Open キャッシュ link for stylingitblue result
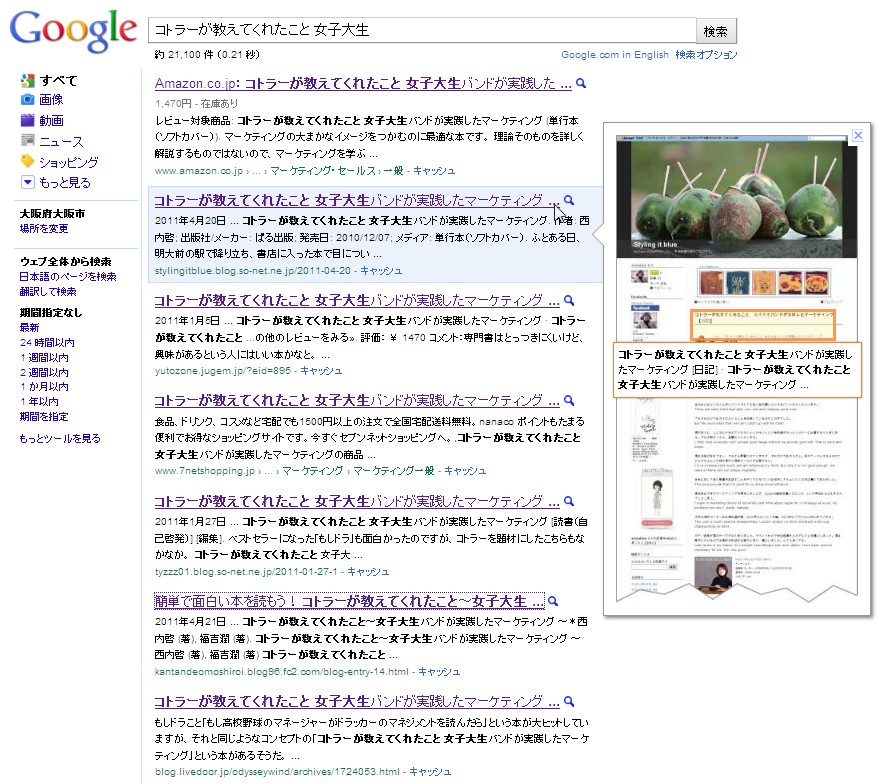Screen dimensions: 882x784 381,271
